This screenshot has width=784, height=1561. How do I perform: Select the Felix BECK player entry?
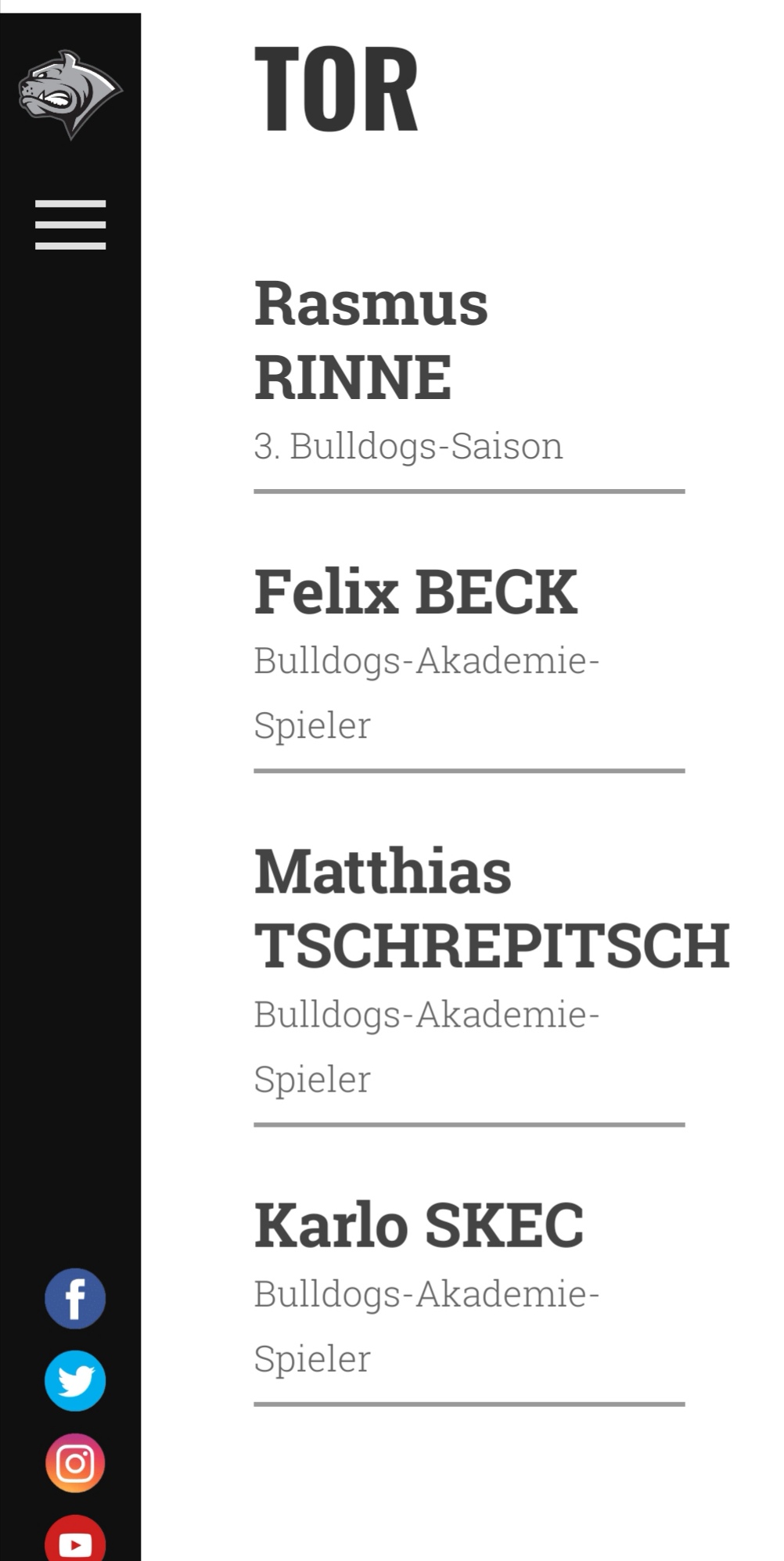pos(415,592)
